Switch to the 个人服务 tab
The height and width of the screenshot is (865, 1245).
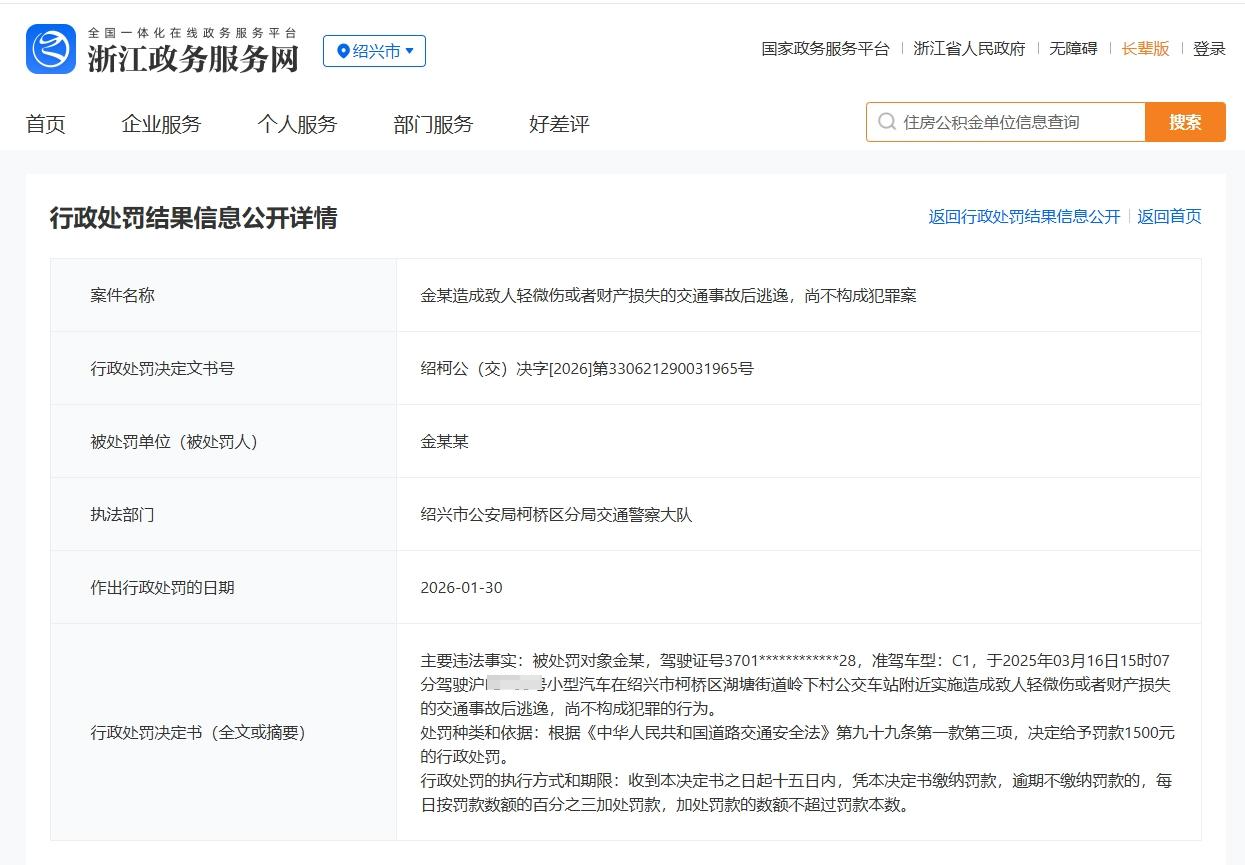click(x=296, y=123)
